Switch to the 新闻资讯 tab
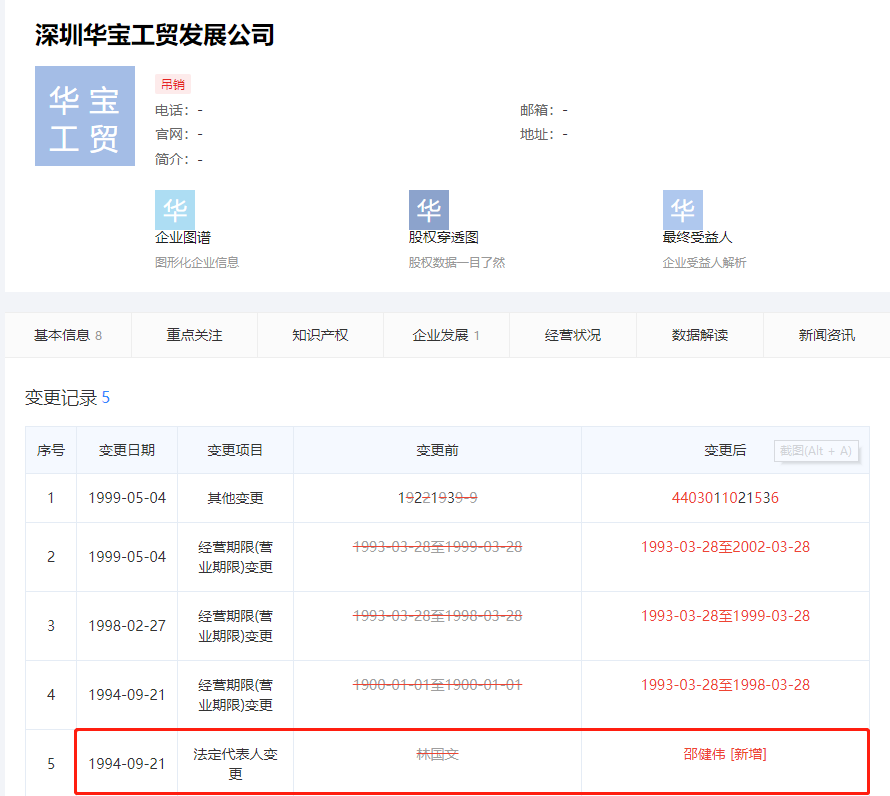 click(826, 335)
